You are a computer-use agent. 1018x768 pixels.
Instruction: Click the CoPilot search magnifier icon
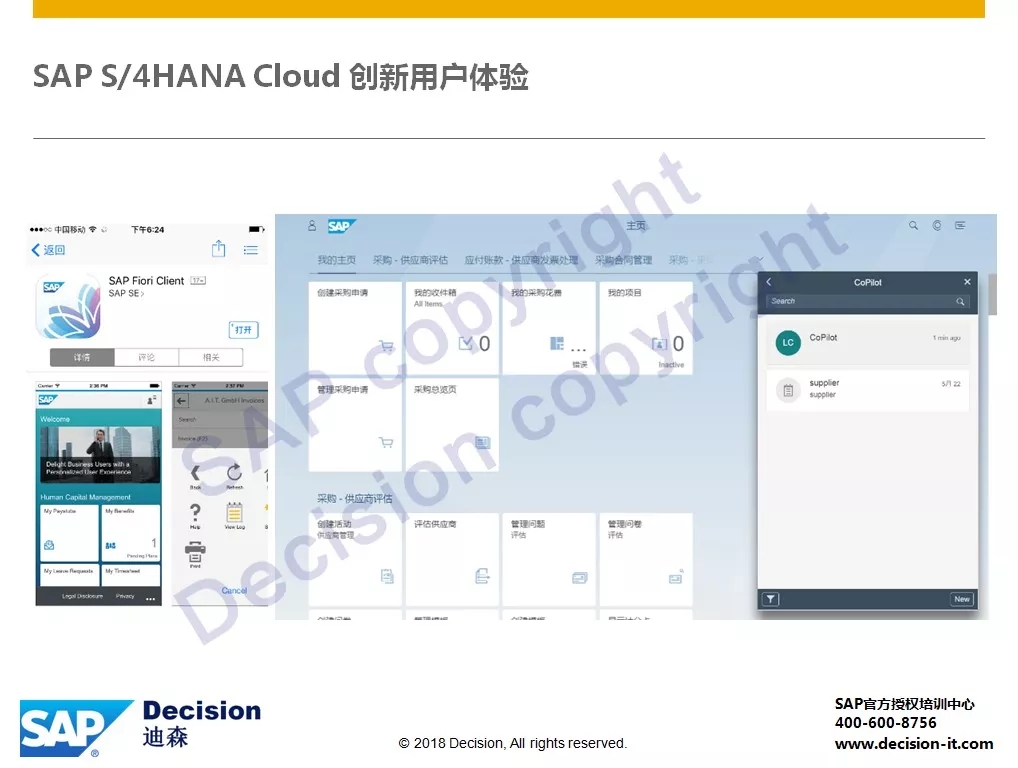pos(960,301)
